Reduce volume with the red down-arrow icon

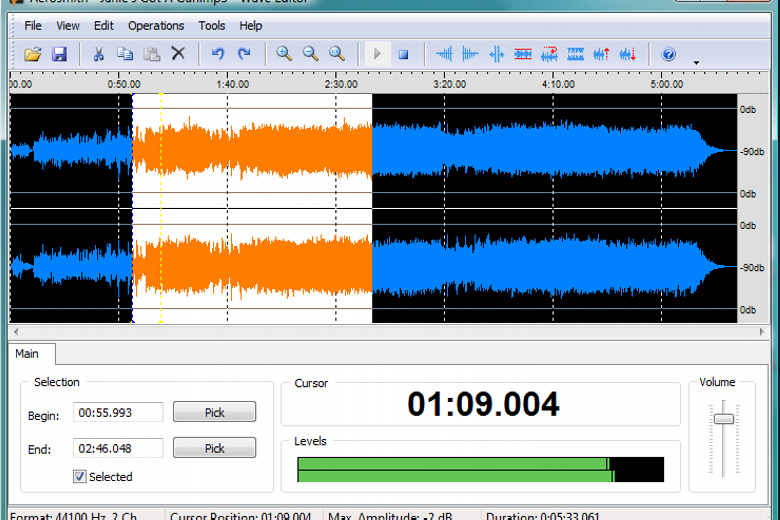coord(628,54)
